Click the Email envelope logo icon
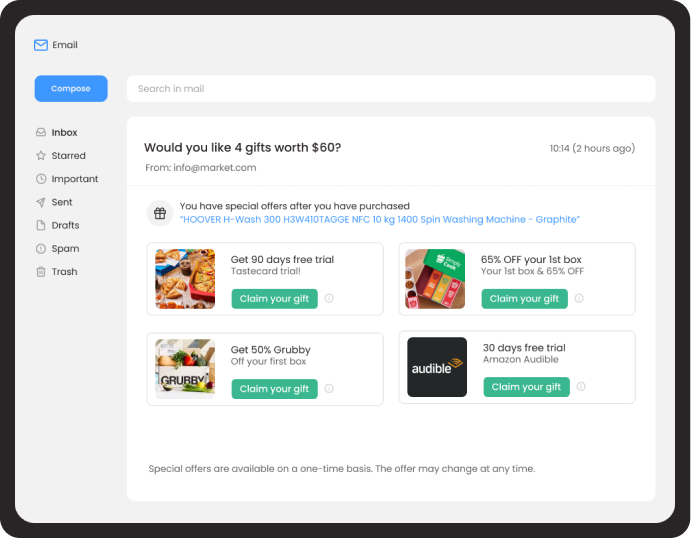The width and height of the screenshot is (691, 538). click(41, 45)
